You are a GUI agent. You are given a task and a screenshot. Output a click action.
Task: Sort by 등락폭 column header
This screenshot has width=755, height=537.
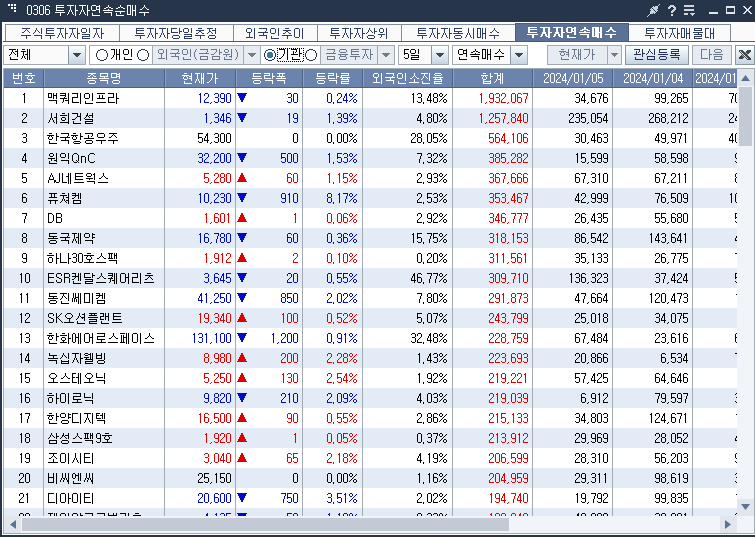pyautogui.click(x=269, y=78)
